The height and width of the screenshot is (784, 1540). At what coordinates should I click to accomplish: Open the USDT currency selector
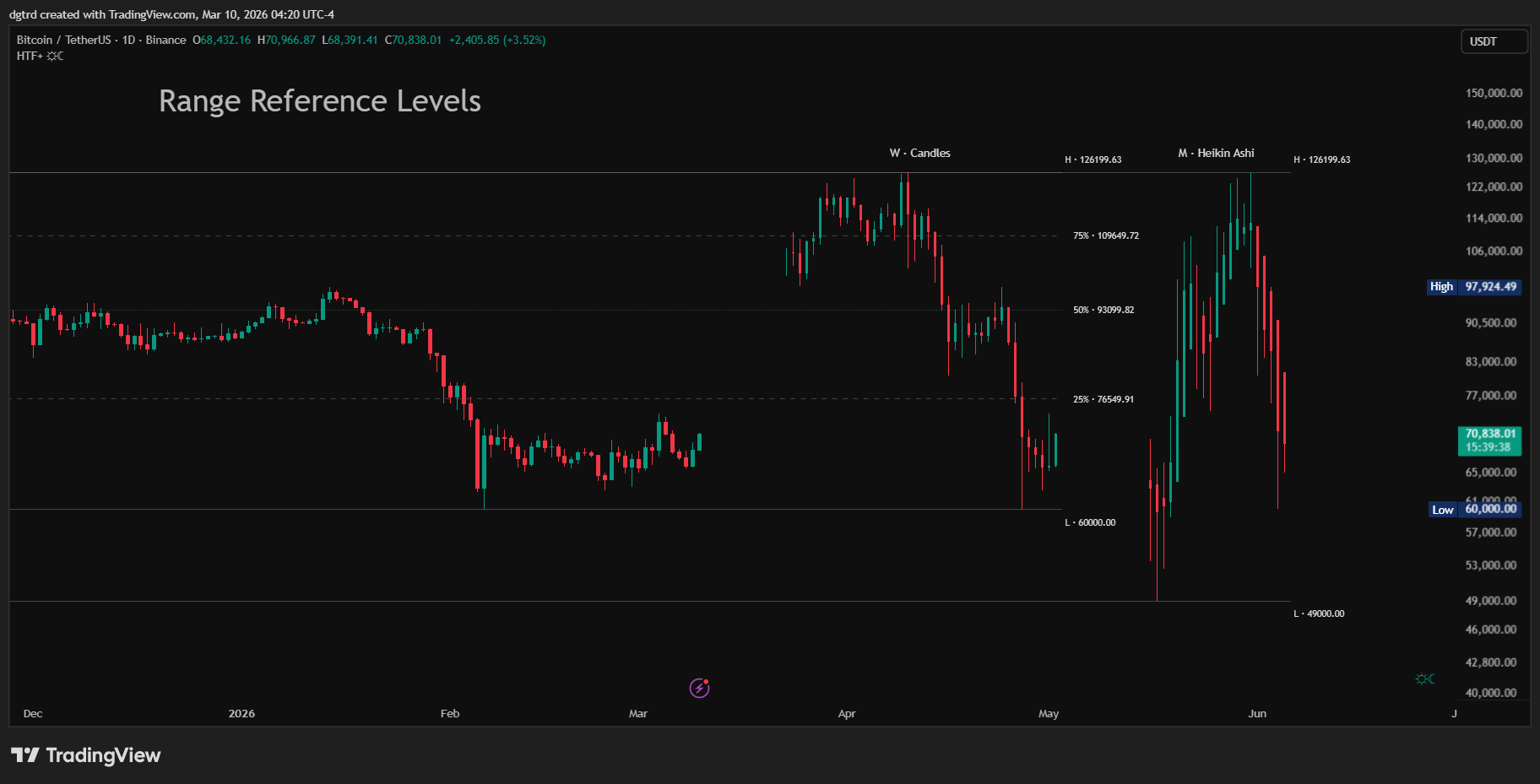pyautogui.click(x=1494, y=41)
